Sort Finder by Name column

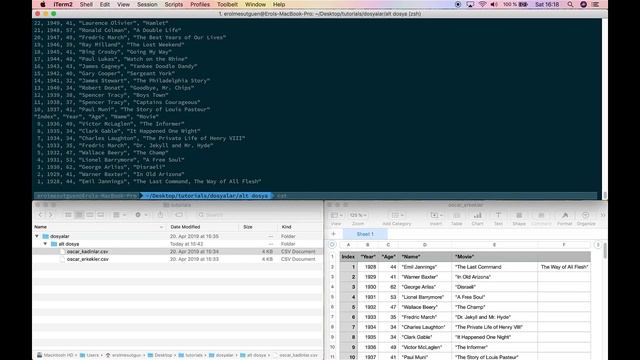coord(99,227)
